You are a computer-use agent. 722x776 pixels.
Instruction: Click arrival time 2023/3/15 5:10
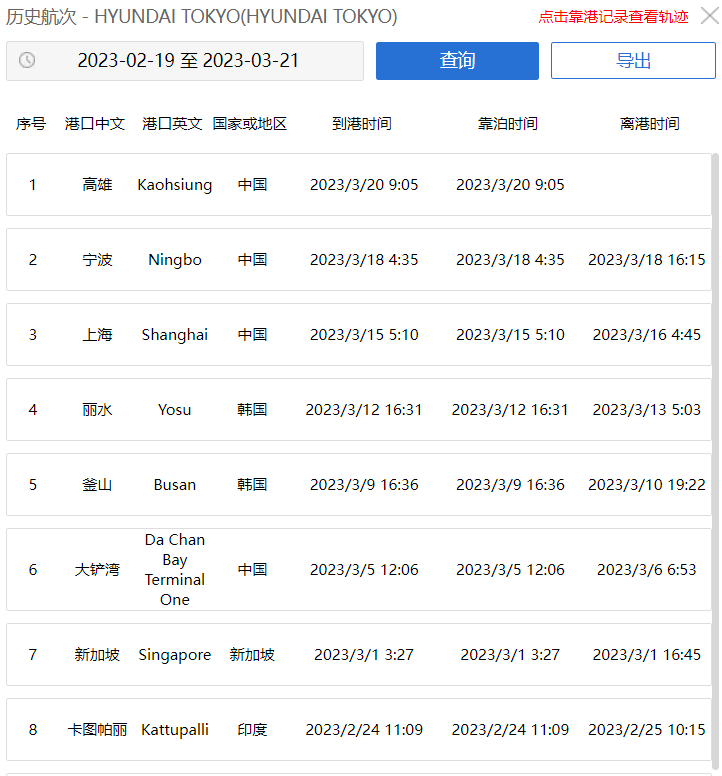364,335
